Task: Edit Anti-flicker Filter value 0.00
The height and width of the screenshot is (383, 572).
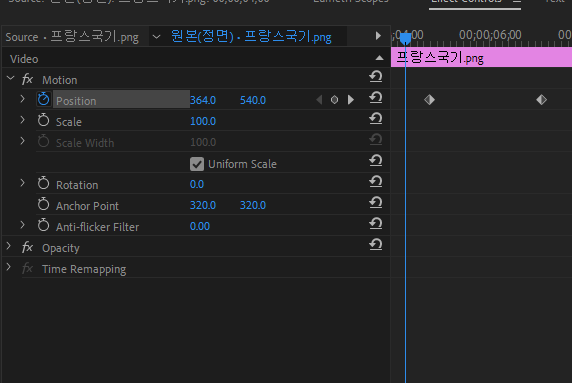Action: 200,226
